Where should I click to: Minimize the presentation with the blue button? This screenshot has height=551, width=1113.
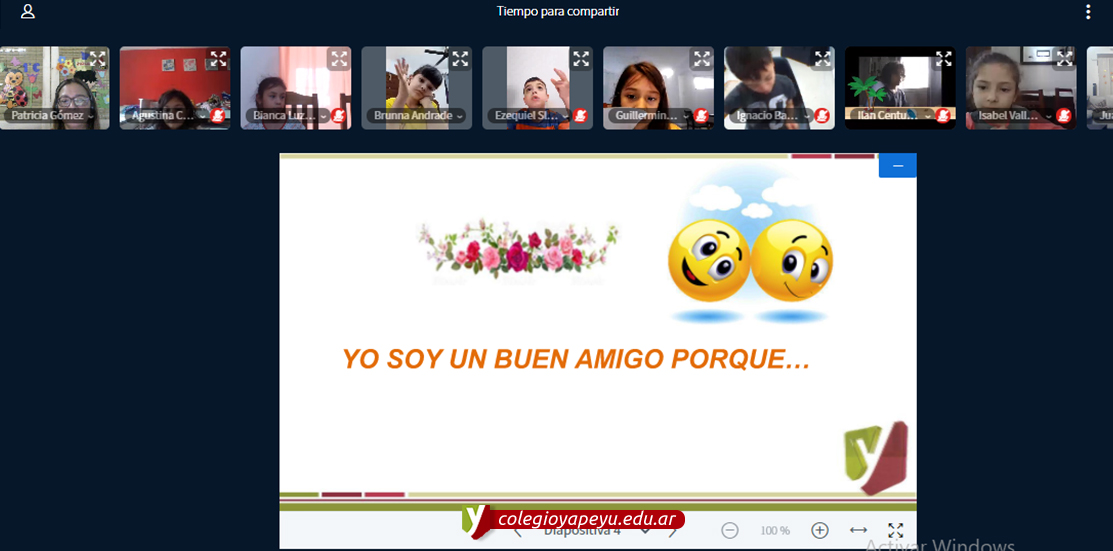coord(897,165)
